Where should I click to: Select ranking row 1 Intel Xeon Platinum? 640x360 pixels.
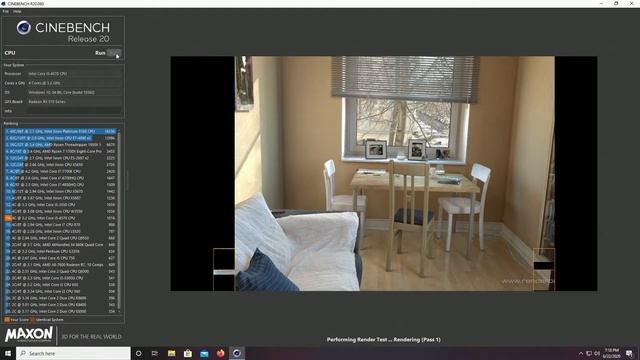tap(60, 131)
